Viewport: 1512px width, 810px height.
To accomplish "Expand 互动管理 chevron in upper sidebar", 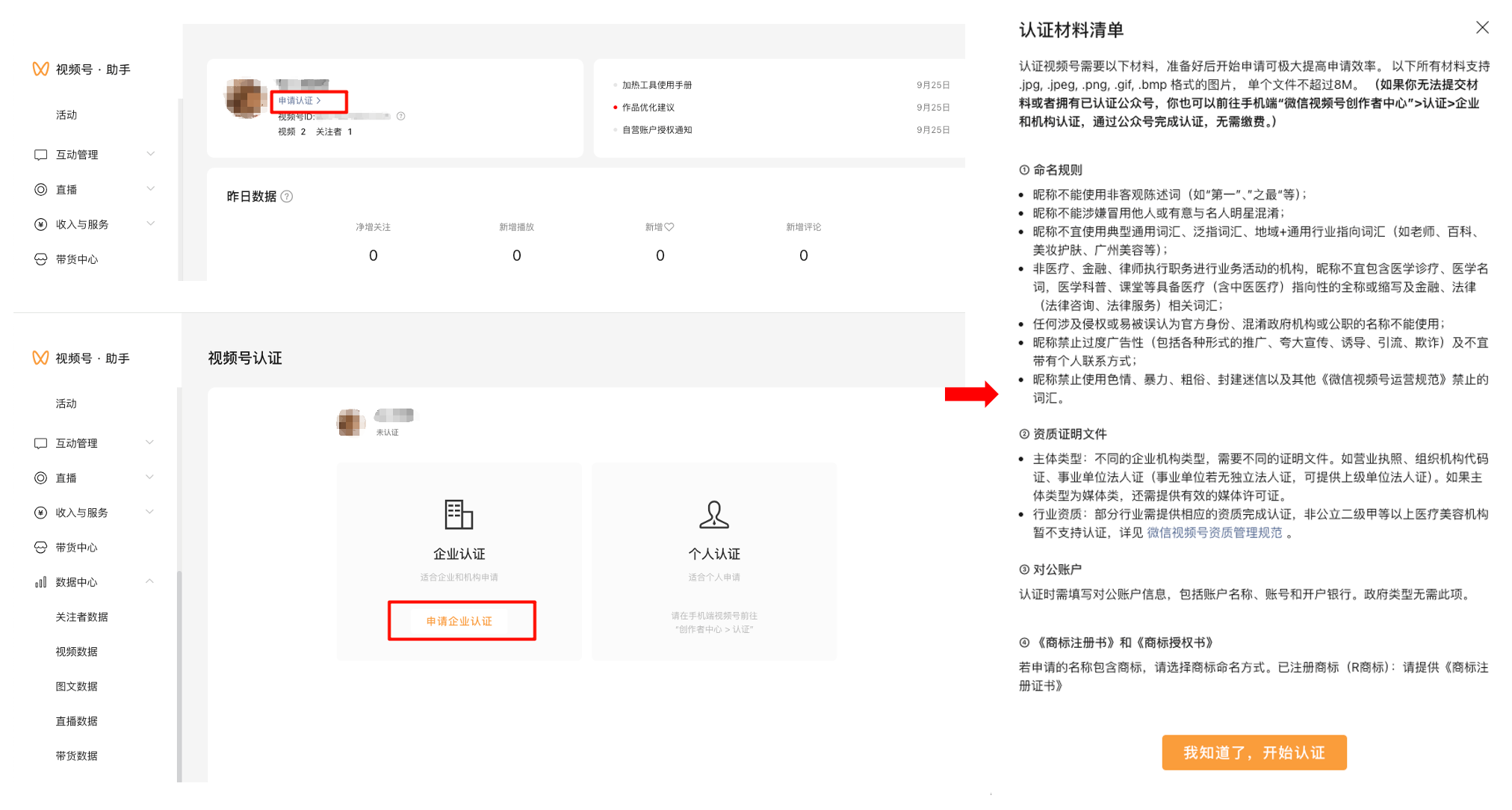I will tap(150, 154).
